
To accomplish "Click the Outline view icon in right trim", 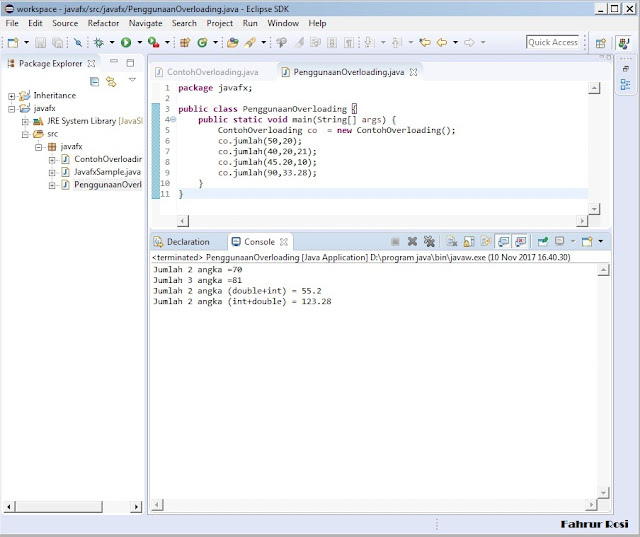I will (x=625, y=85).
